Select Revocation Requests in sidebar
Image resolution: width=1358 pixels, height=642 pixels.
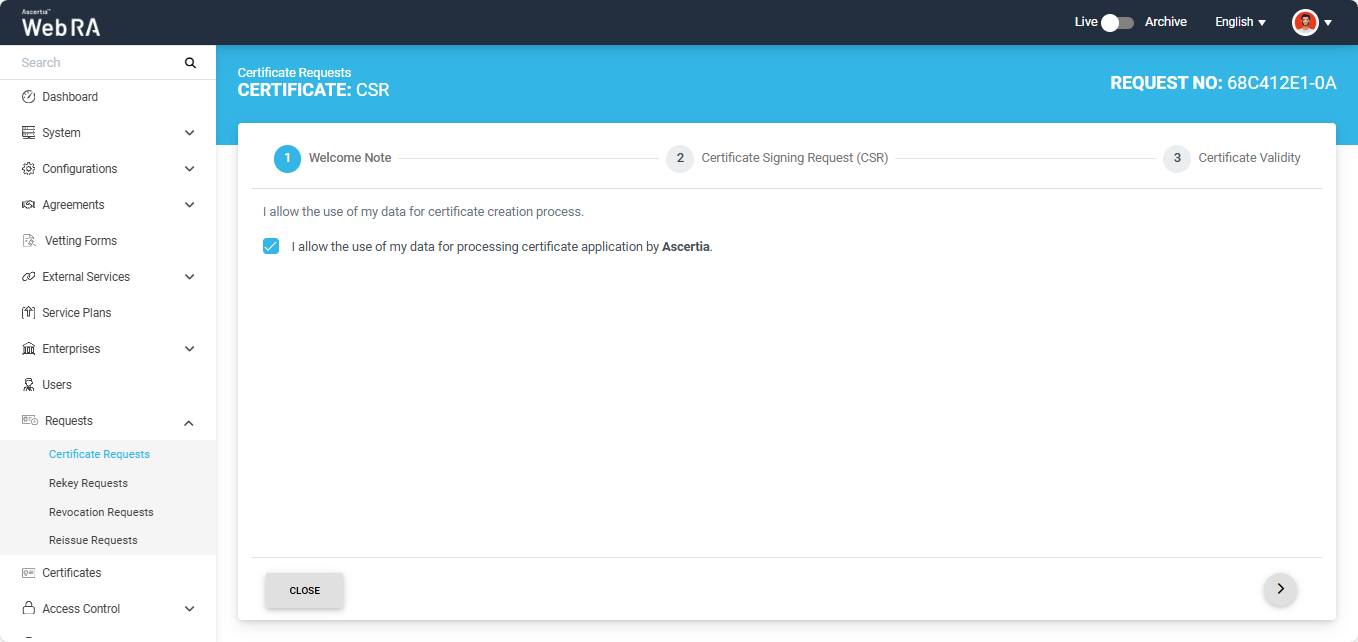tap(101, 512)
